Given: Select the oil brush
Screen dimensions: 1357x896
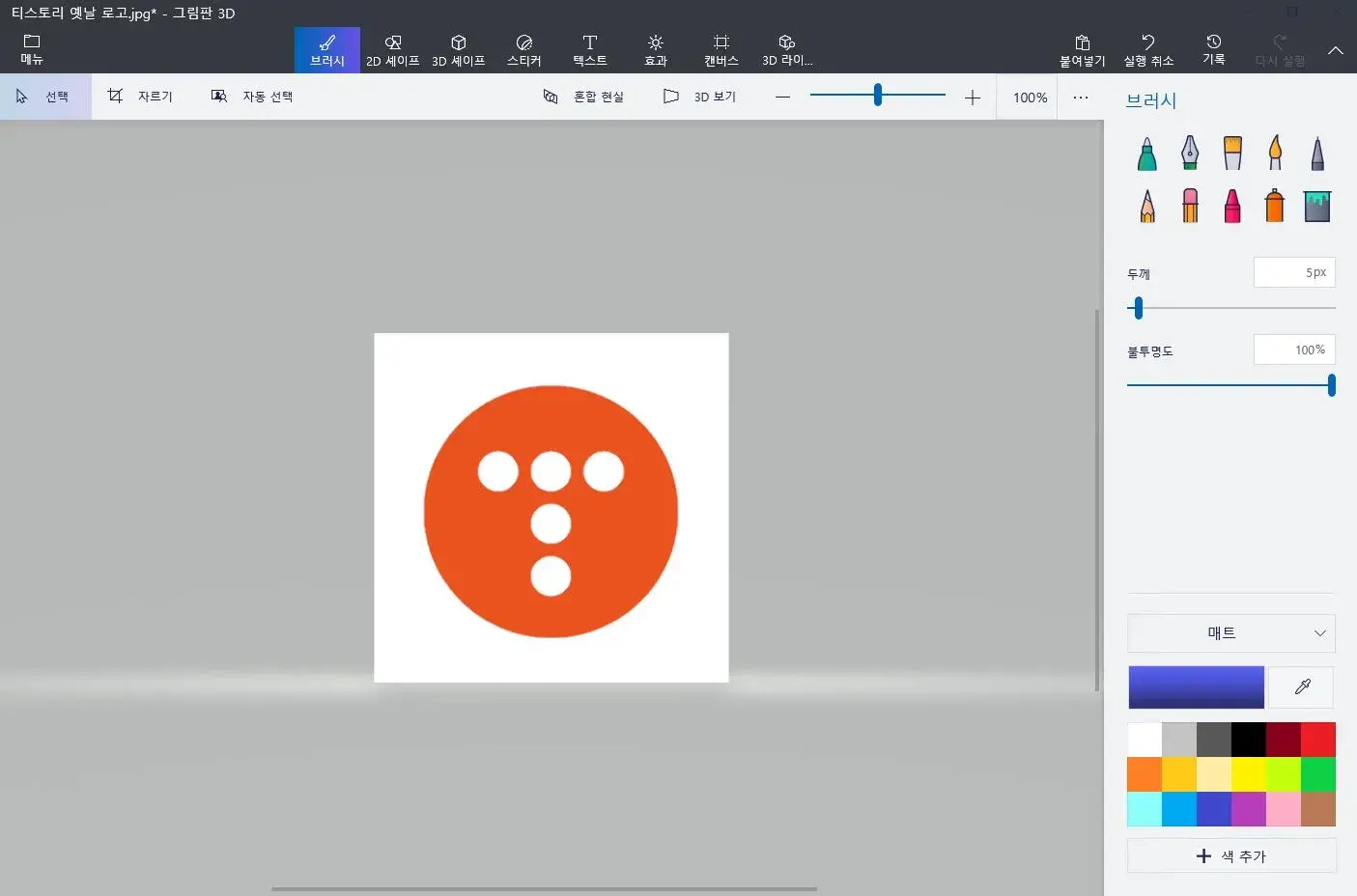Looking at the screenshot, I should coord(1232,153).
